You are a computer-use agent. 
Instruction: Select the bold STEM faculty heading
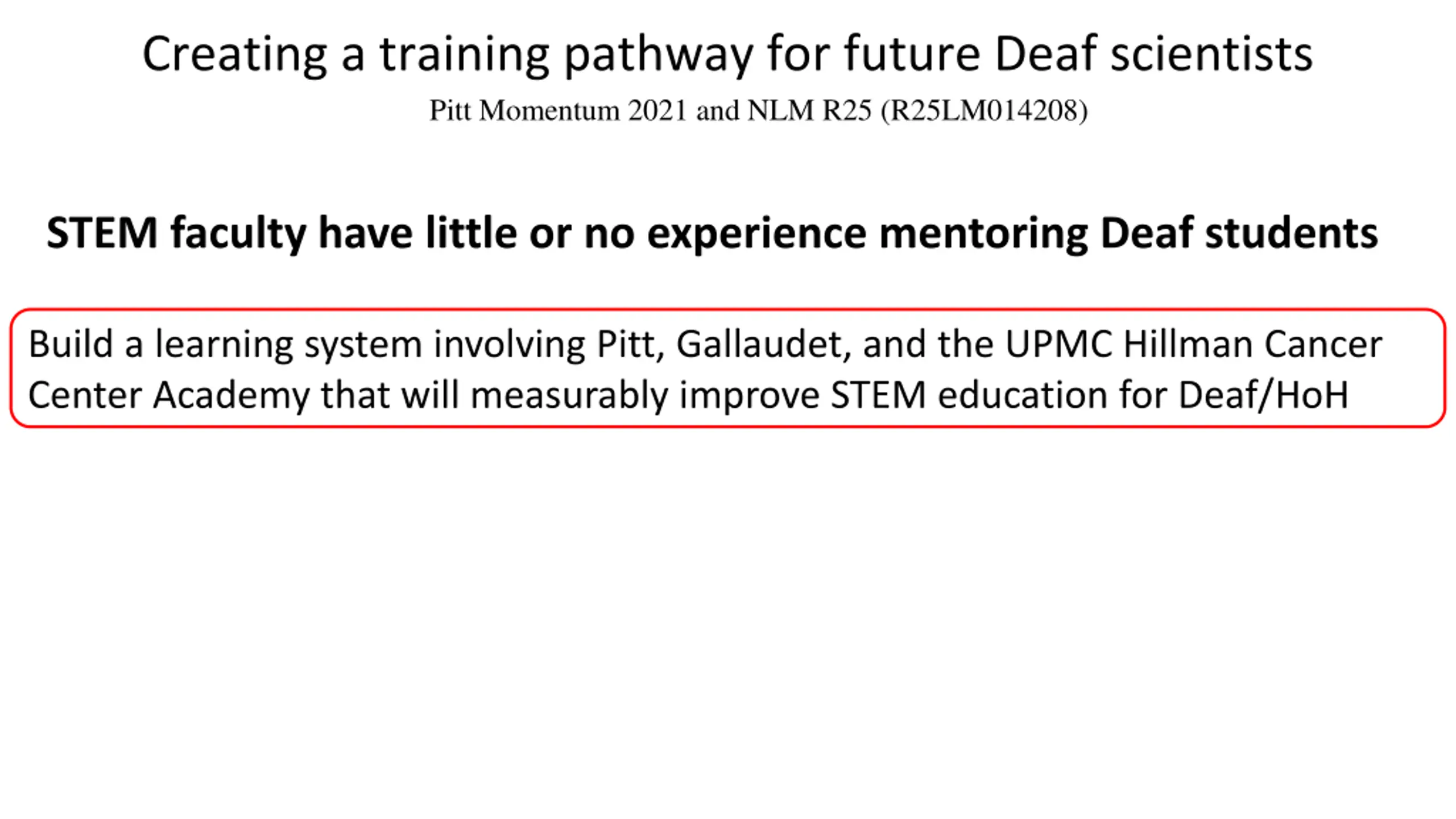[712, 233]
